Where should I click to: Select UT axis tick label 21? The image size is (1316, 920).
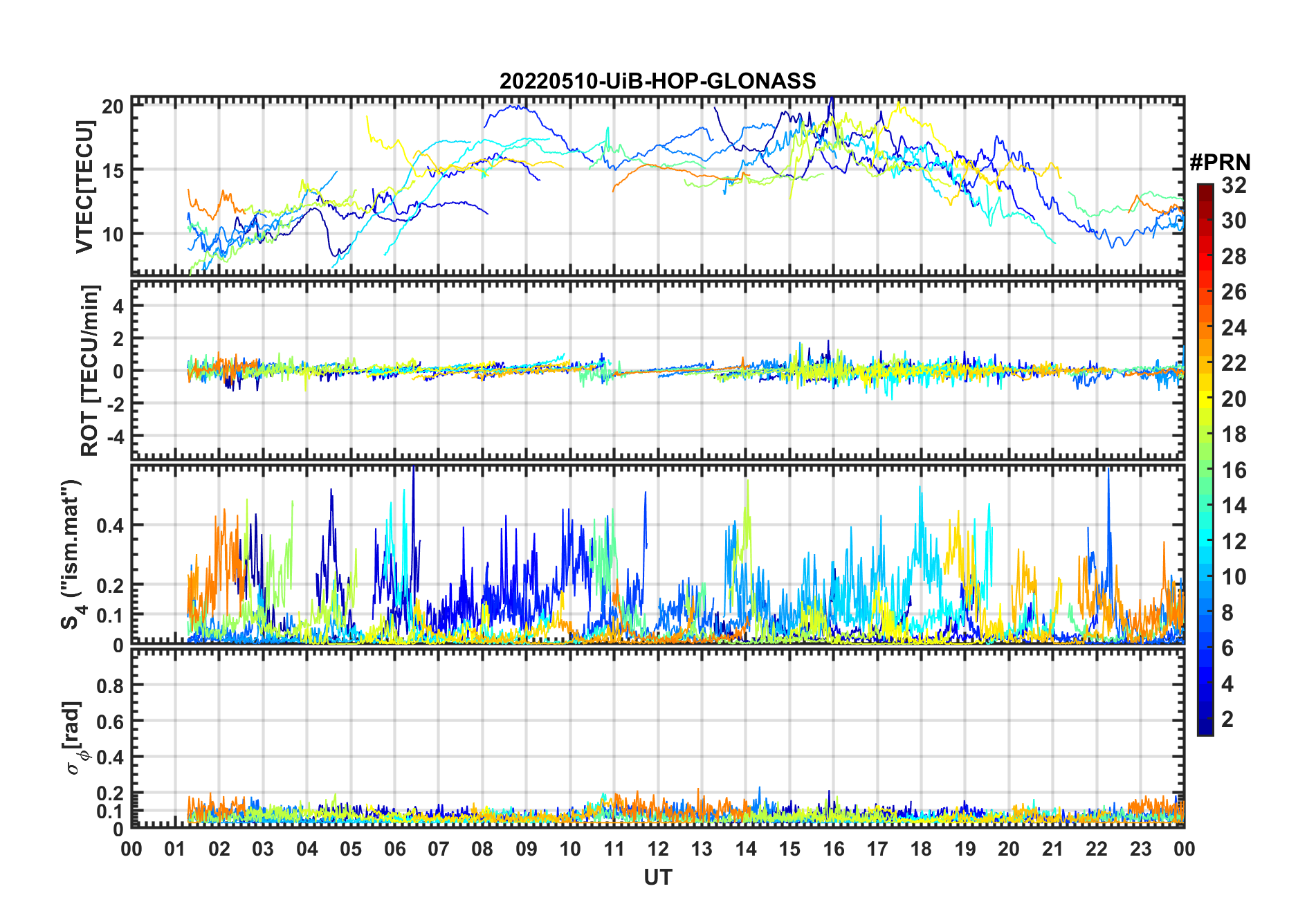point(1053,849)
